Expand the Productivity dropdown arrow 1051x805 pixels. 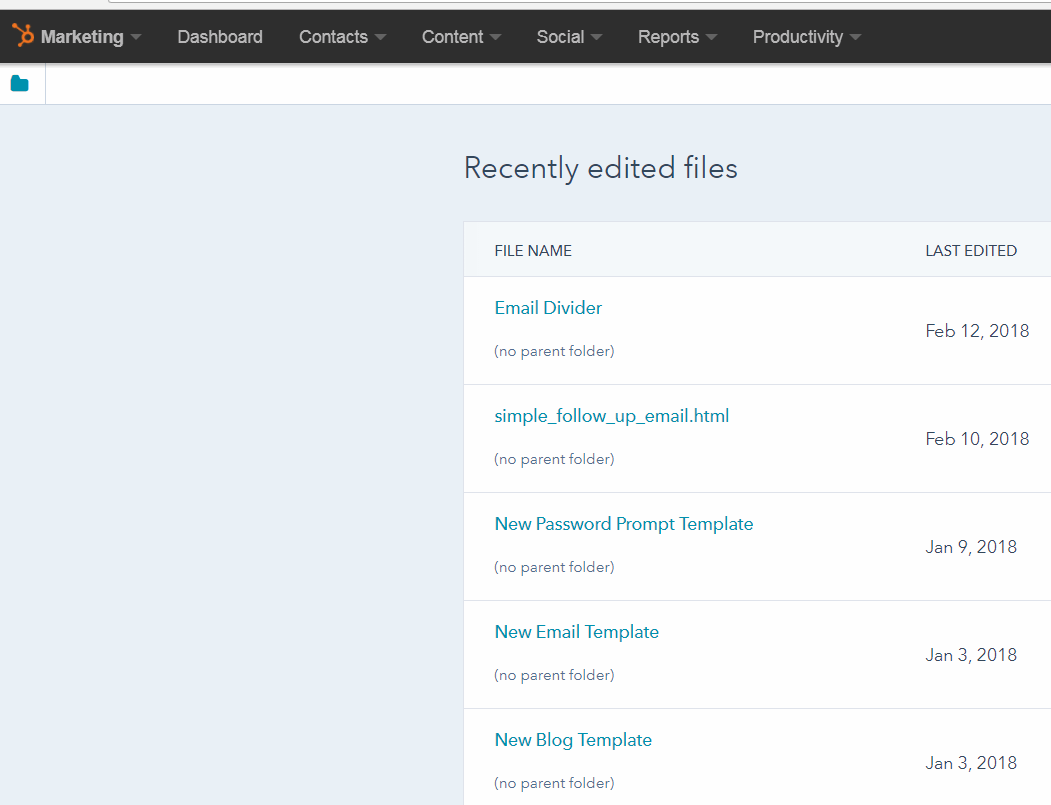pyautogui.click(x=855, y=37)
